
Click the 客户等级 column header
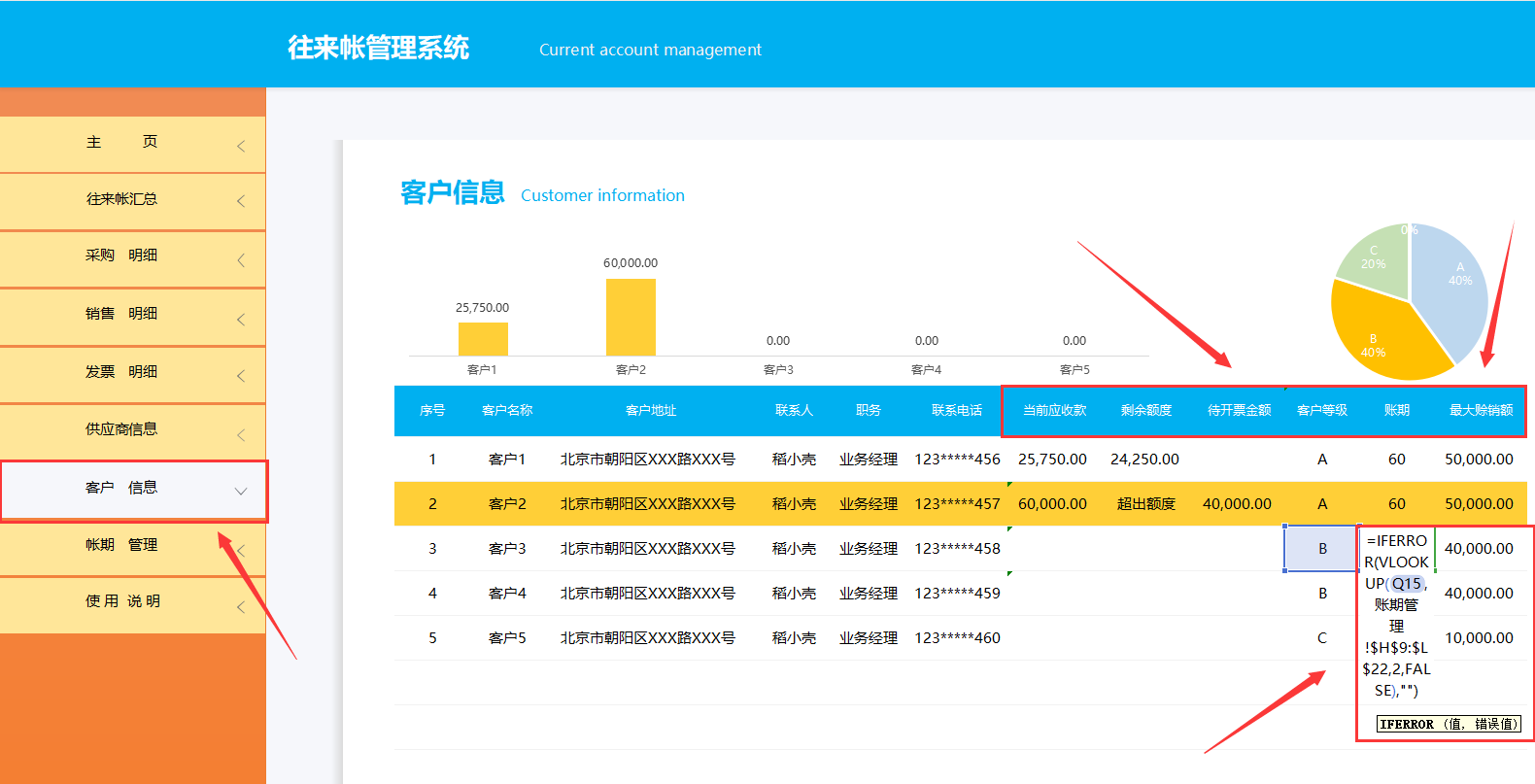click(1322, 410)
